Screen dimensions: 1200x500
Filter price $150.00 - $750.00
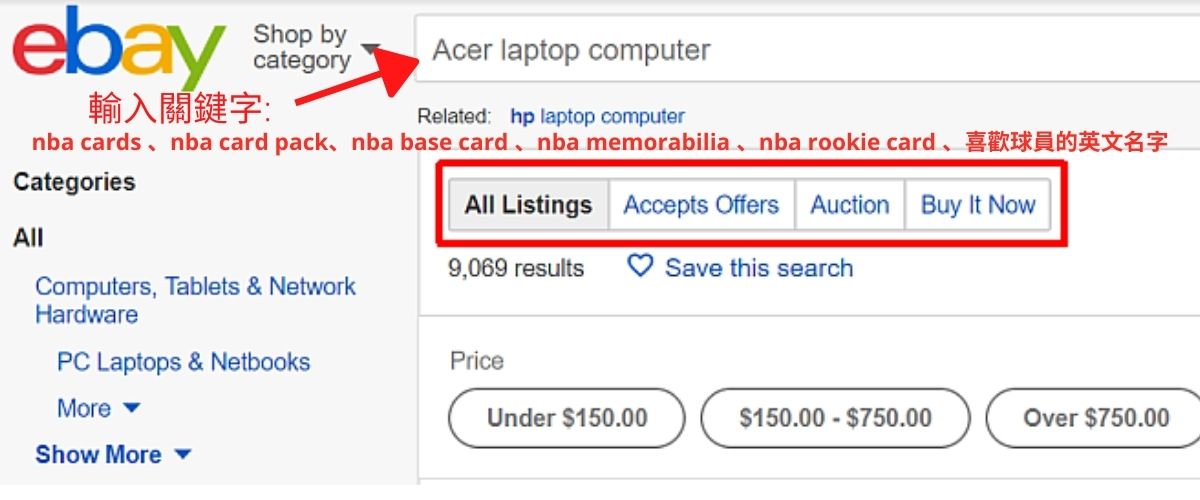(835, 417)
